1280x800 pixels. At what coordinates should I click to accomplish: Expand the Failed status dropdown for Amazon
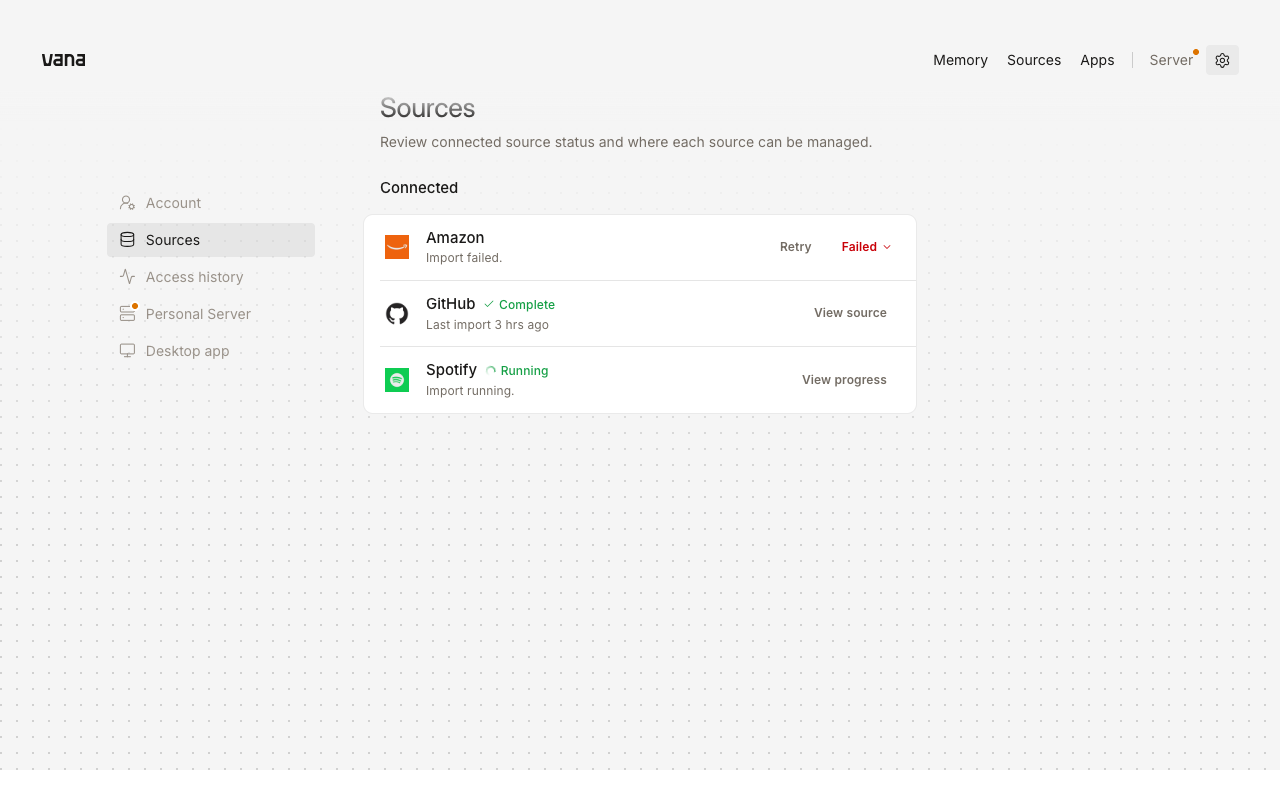pyautogui.click(x=866, y=247)
